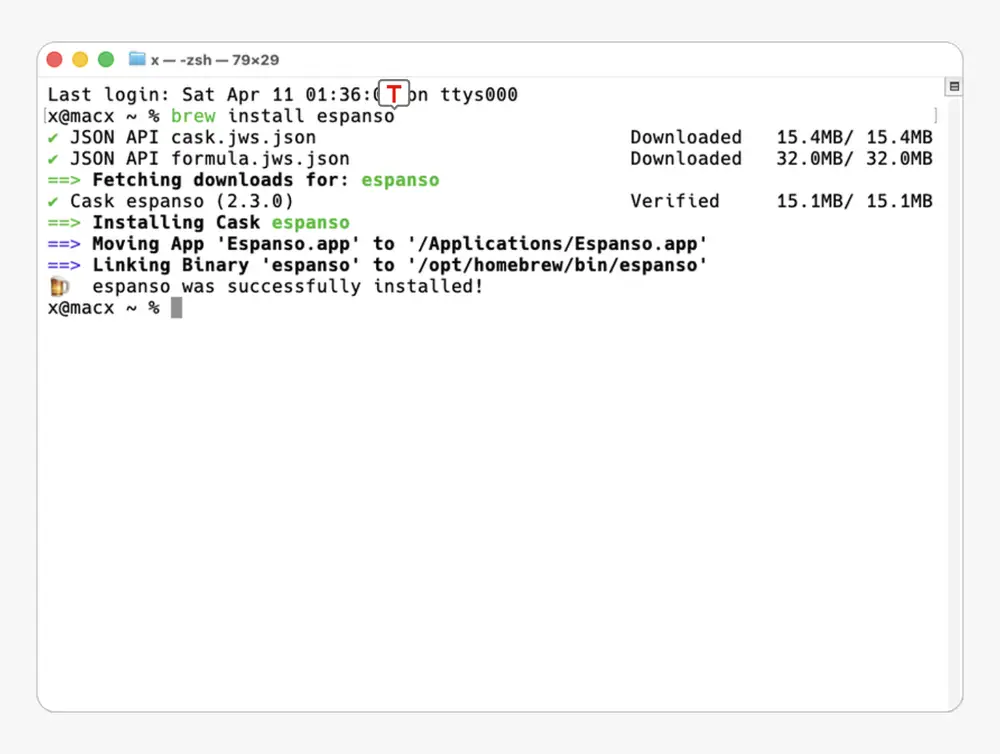Close the terminal window with red button
Image resolution: width=1000 pixels, height=754 pixels.
coord(54,60)
